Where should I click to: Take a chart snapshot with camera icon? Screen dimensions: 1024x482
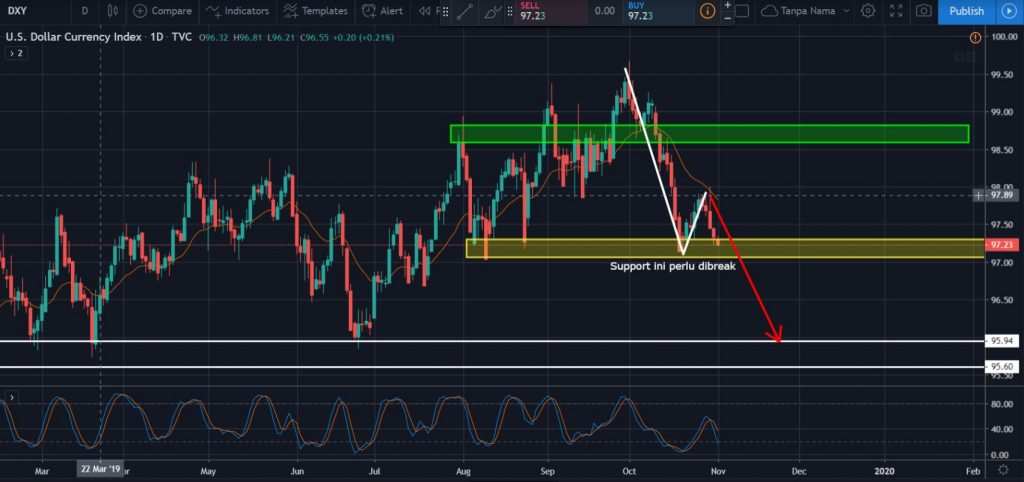(x=923, y=11)
